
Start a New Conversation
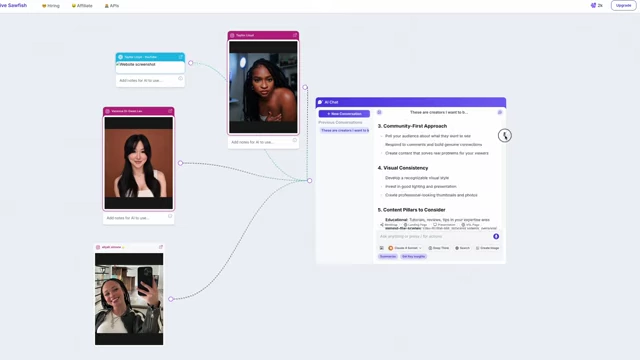coord(344,114)
